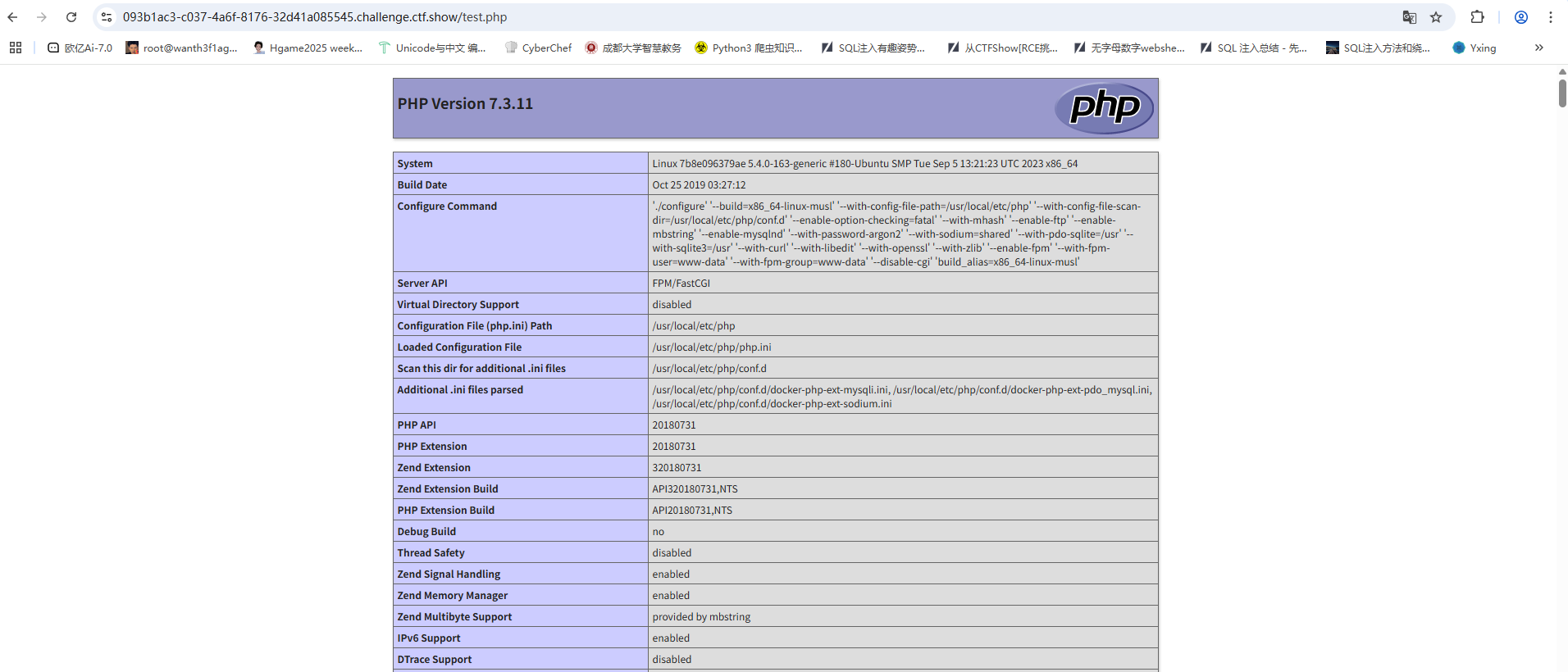The height and width of the screenshot is (672, 1568).
Task: Open the extensions puzzle icon
Action: [x=1477, y=17]
